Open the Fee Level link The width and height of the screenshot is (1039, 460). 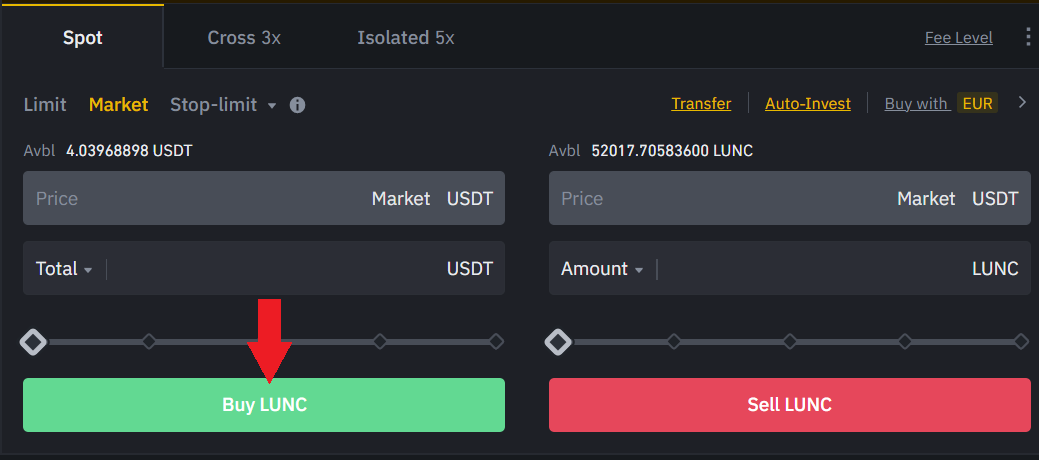958,38
